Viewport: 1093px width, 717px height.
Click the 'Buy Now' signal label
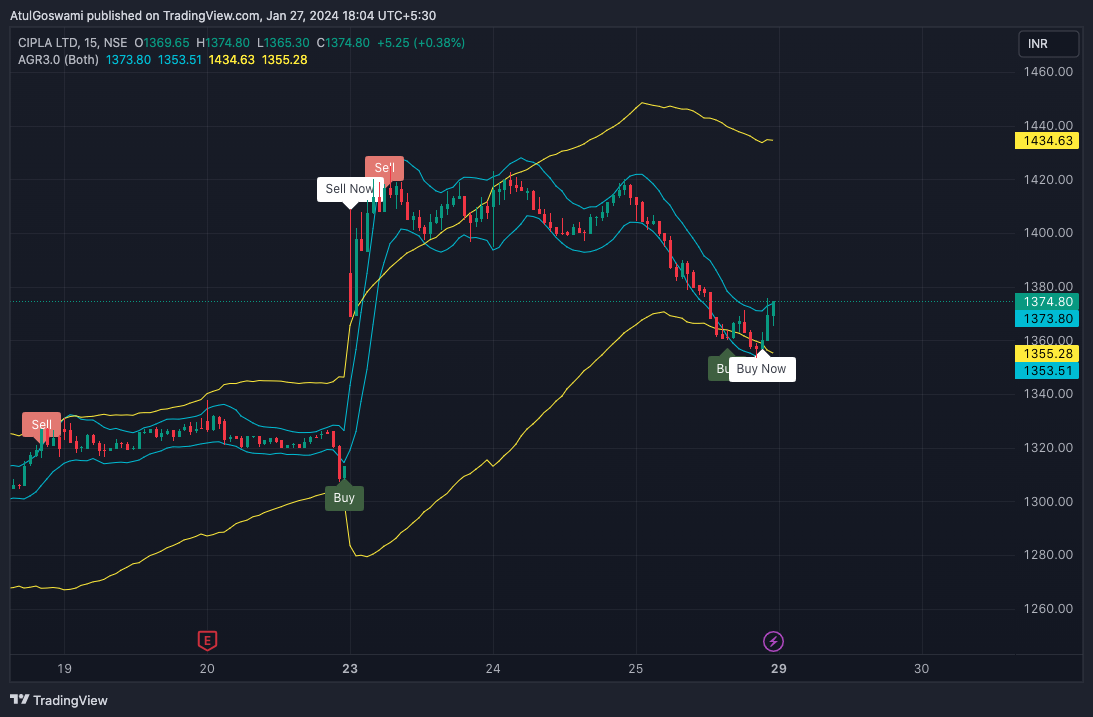pyautogui.click(x=761, y=369)
